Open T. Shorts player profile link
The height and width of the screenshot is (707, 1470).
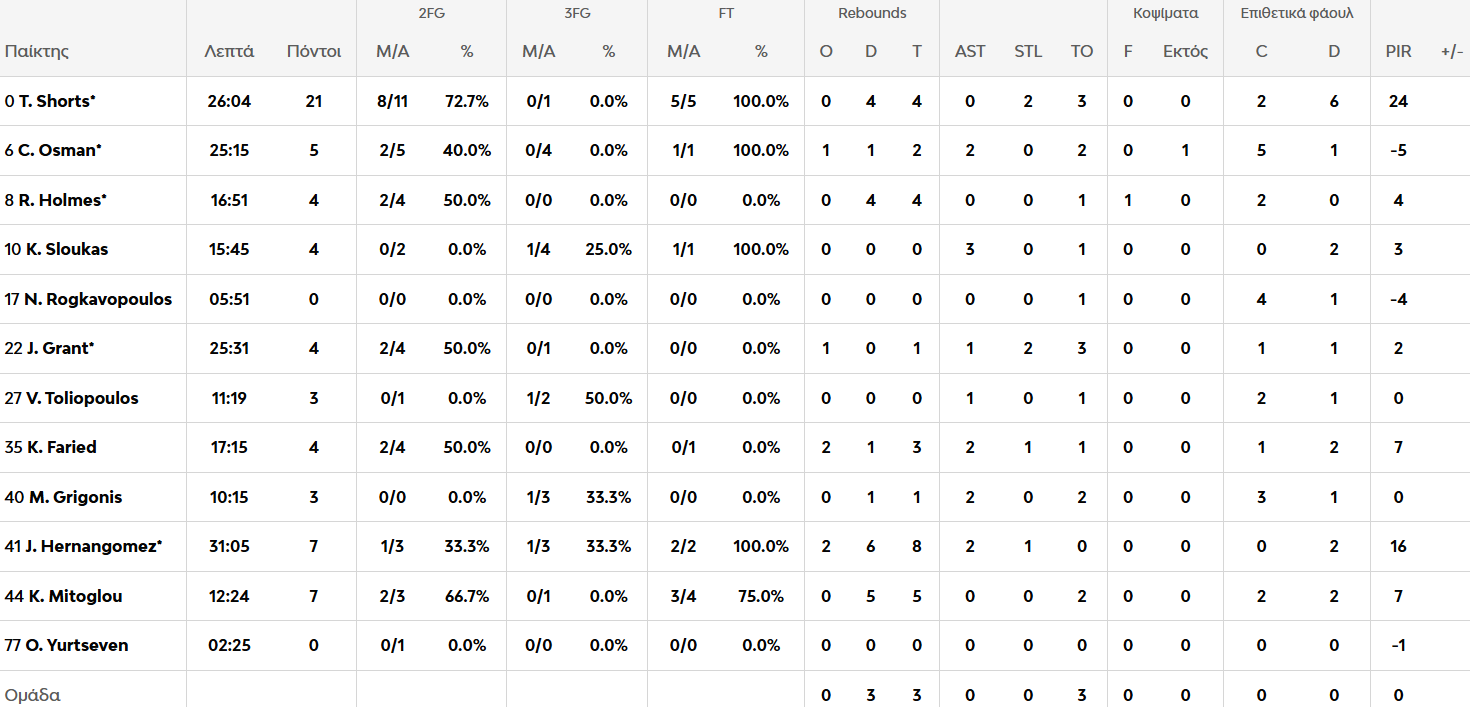tap(56, 101)
